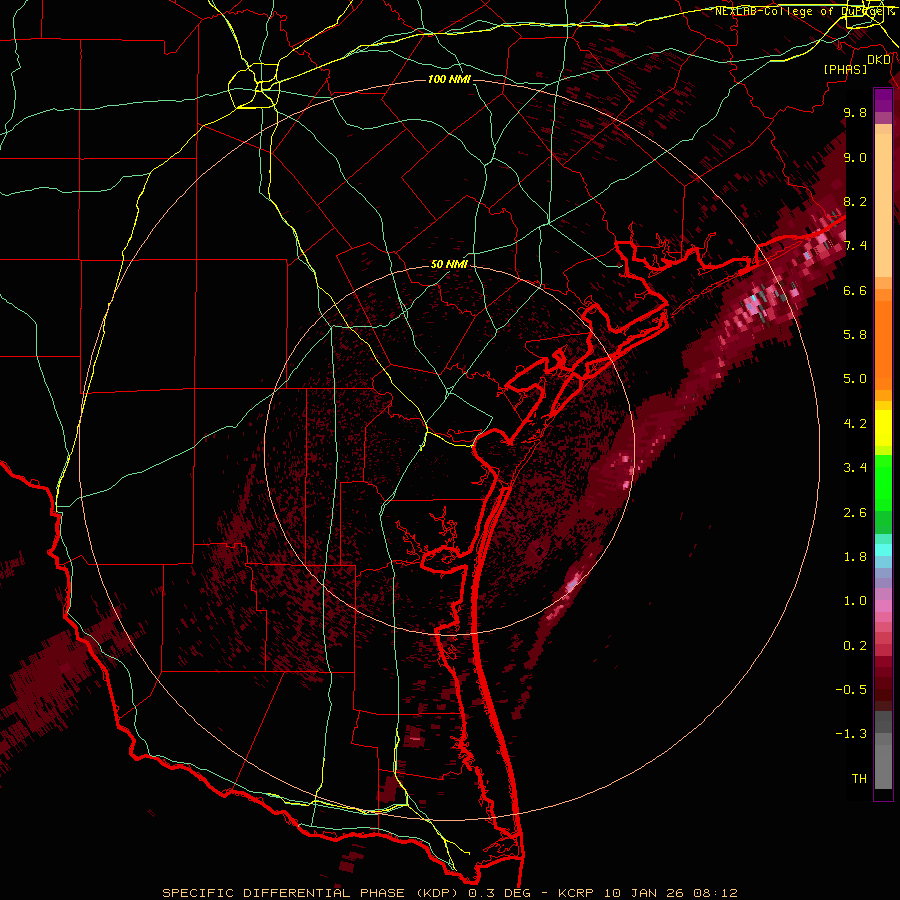Click the 7.4 legend value
900x900 pixels.
click(855, 246)
